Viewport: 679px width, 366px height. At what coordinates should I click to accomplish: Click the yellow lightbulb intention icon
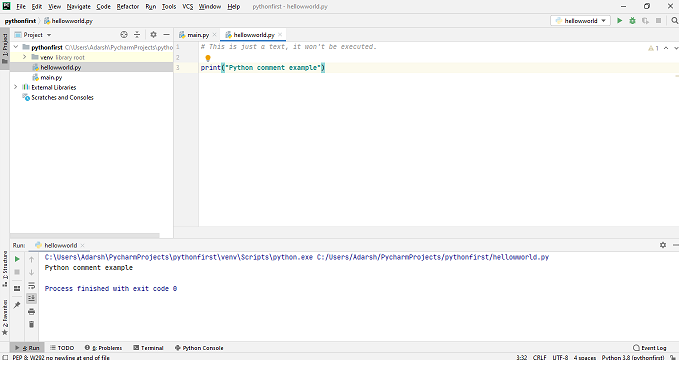(x=207, y=58)
